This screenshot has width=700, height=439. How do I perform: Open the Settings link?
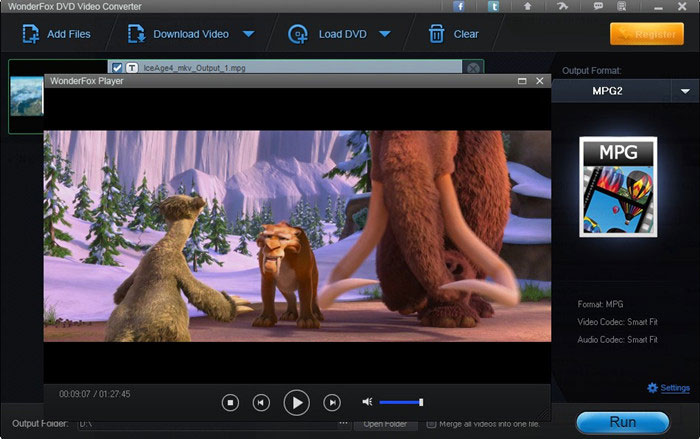[x=675, y=388]
